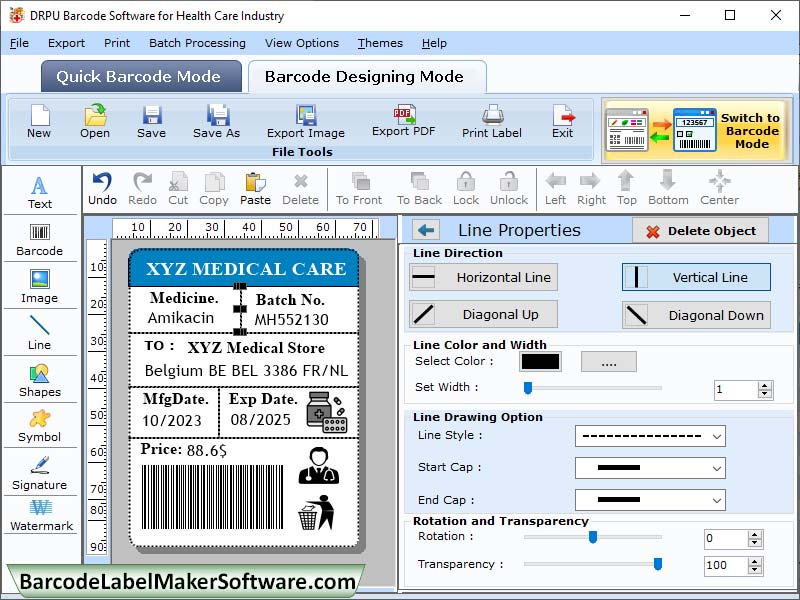Click the Transparency spinner arrows
The image size is (800, 600).
(x=755, y=565)
